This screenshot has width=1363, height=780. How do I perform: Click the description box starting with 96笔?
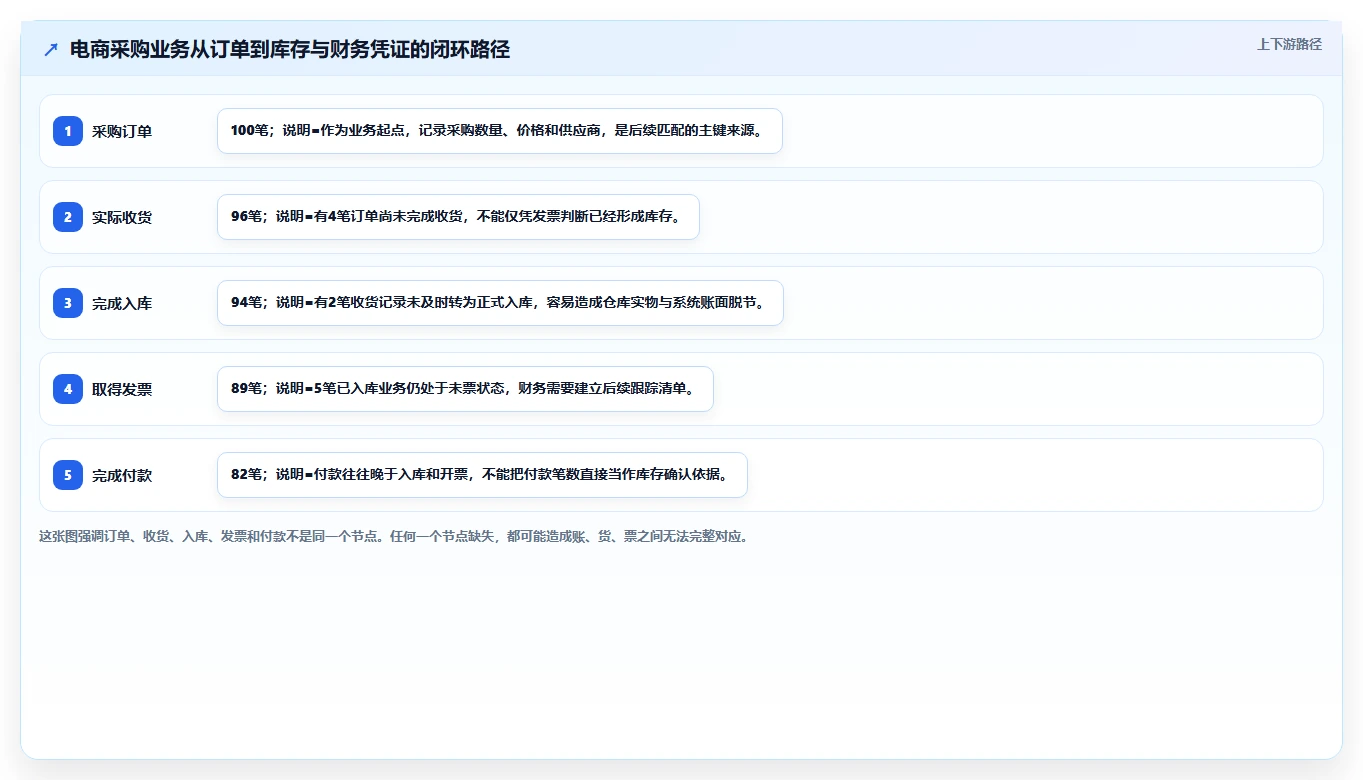(458, 217)
